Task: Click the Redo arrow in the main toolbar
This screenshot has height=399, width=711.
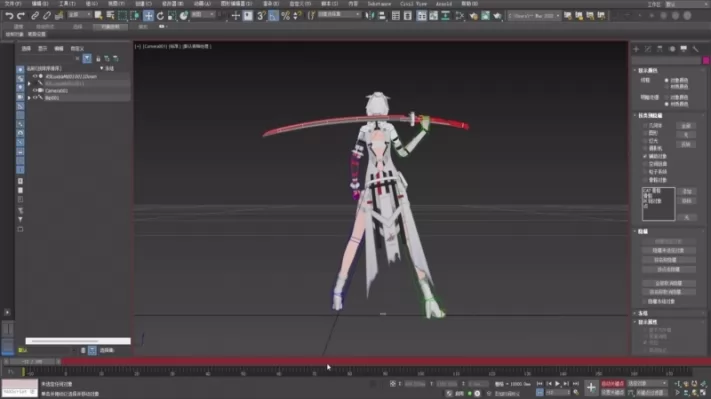Action: [20, 16]
